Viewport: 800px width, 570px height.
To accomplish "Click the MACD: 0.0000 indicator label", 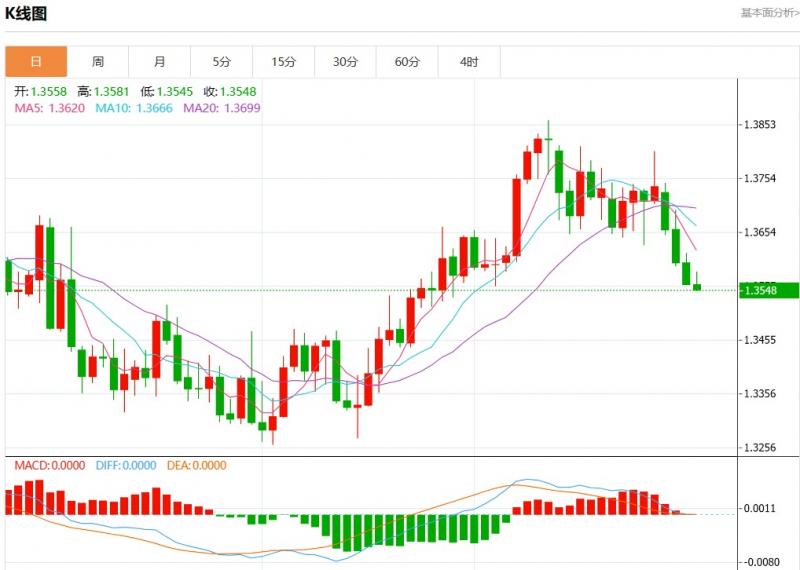I will (x=49, y=465).
